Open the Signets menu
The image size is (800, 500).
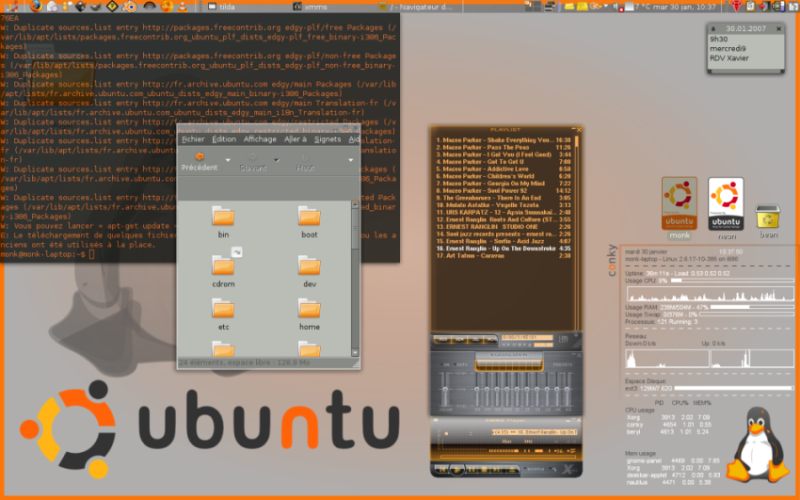pos(327,139)
